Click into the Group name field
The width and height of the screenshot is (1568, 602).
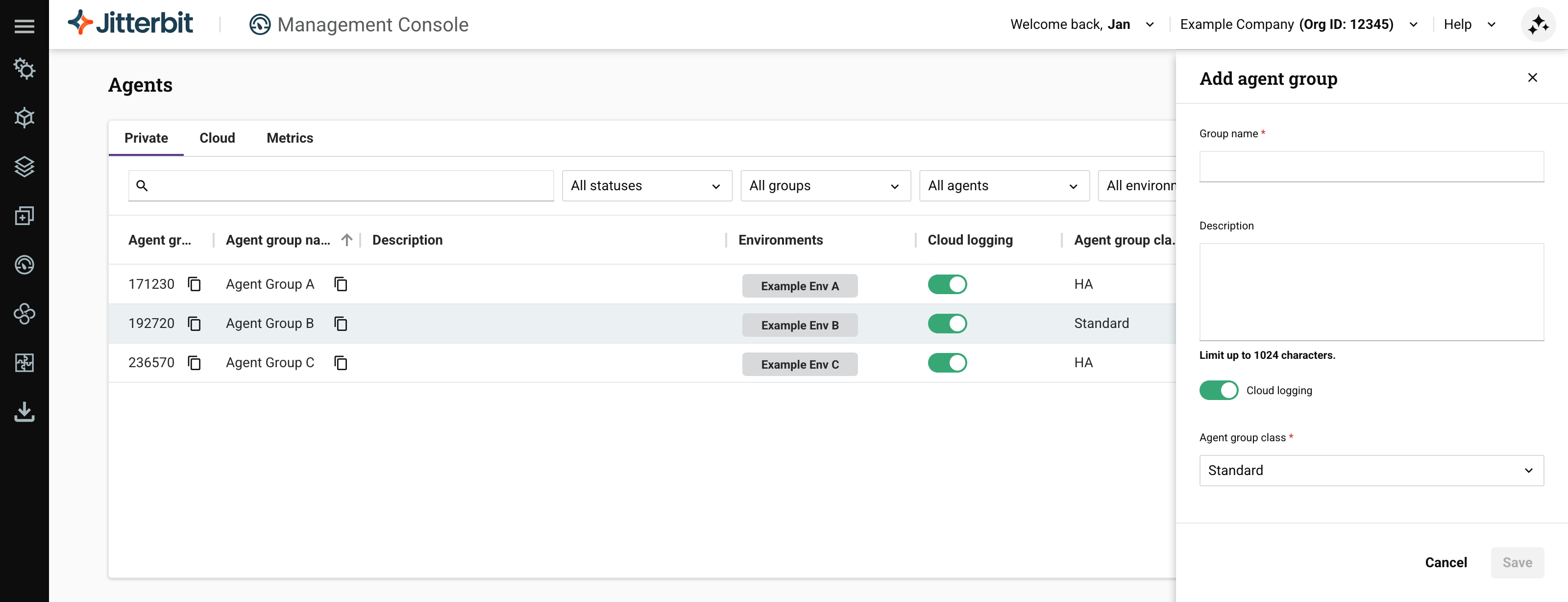pos(1371,166)
